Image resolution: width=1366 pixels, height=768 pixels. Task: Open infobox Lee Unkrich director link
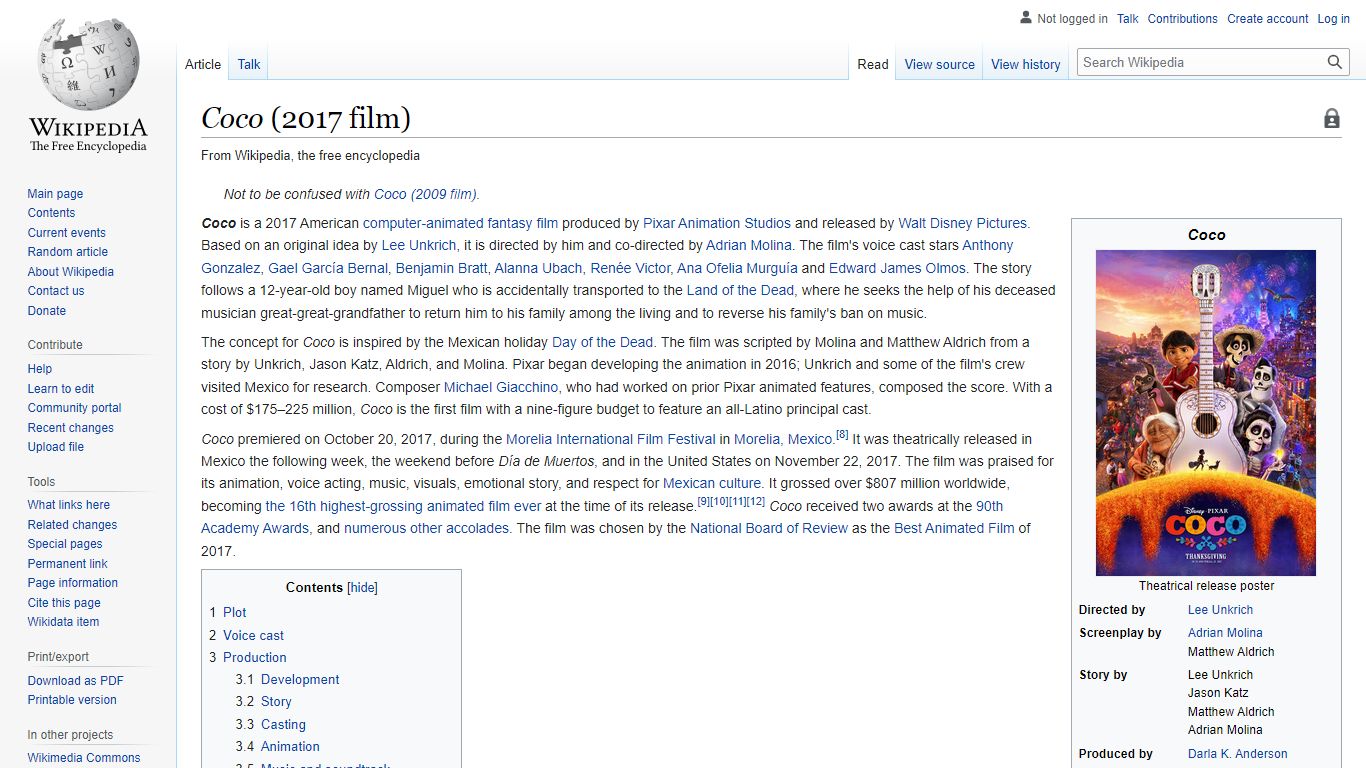tap(1220, 610)
